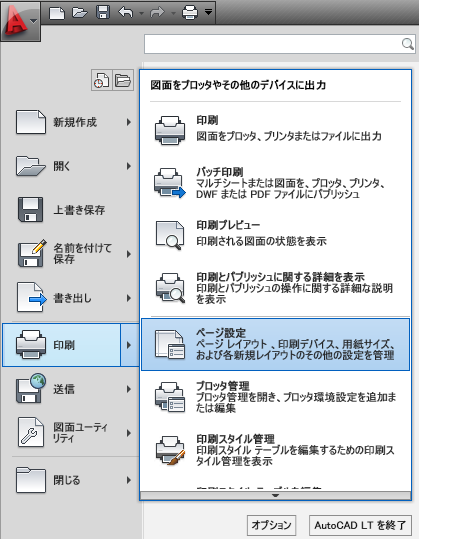Expand the 図面ユーティリティ submenu arrow
465x539 pixels.
pyautogui.click(x=129, y=433)
